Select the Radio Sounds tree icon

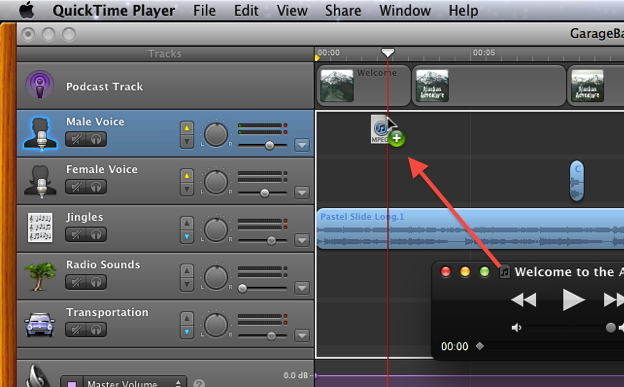40,276
